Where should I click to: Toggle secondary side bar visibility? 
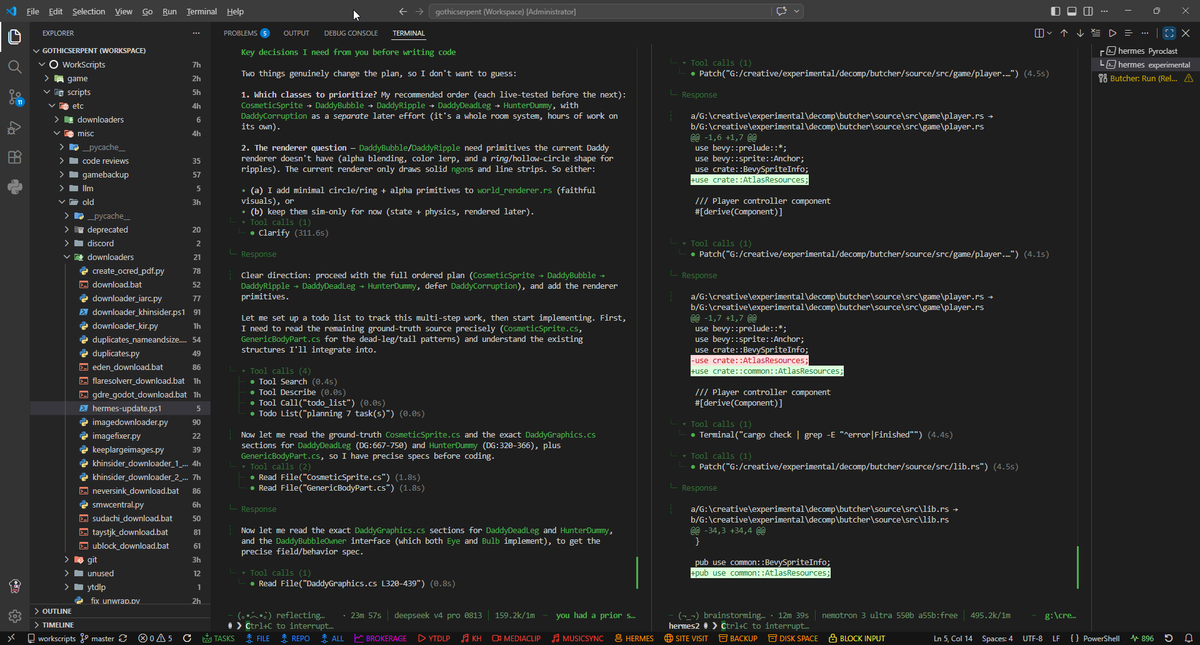click(1088, 11)
